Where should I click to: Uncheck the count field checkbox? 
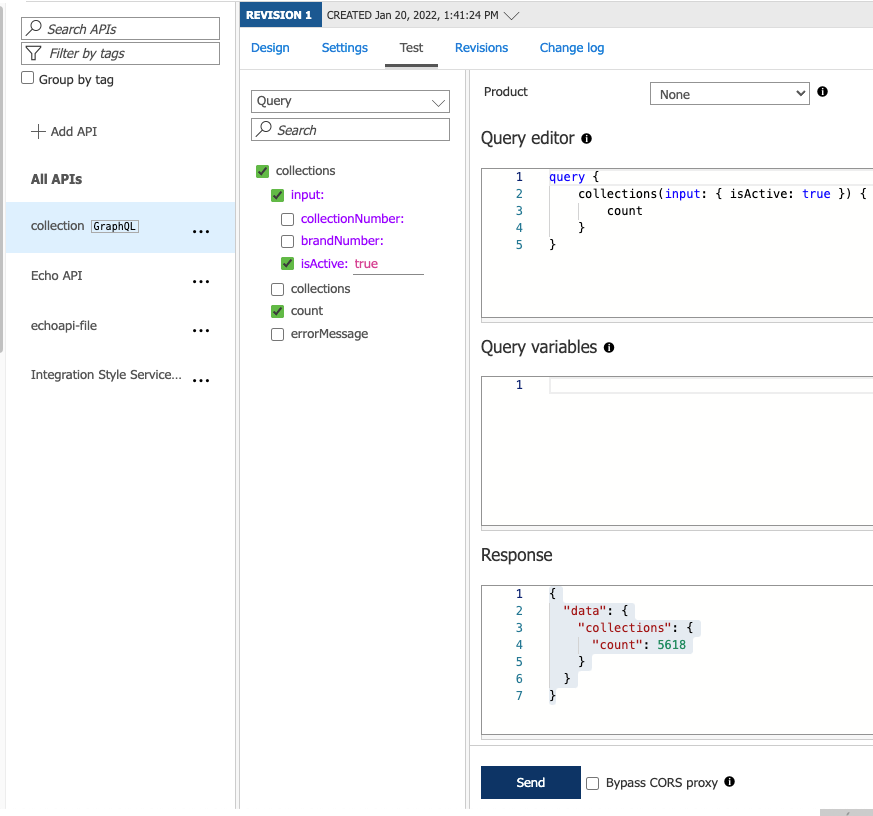277,311
